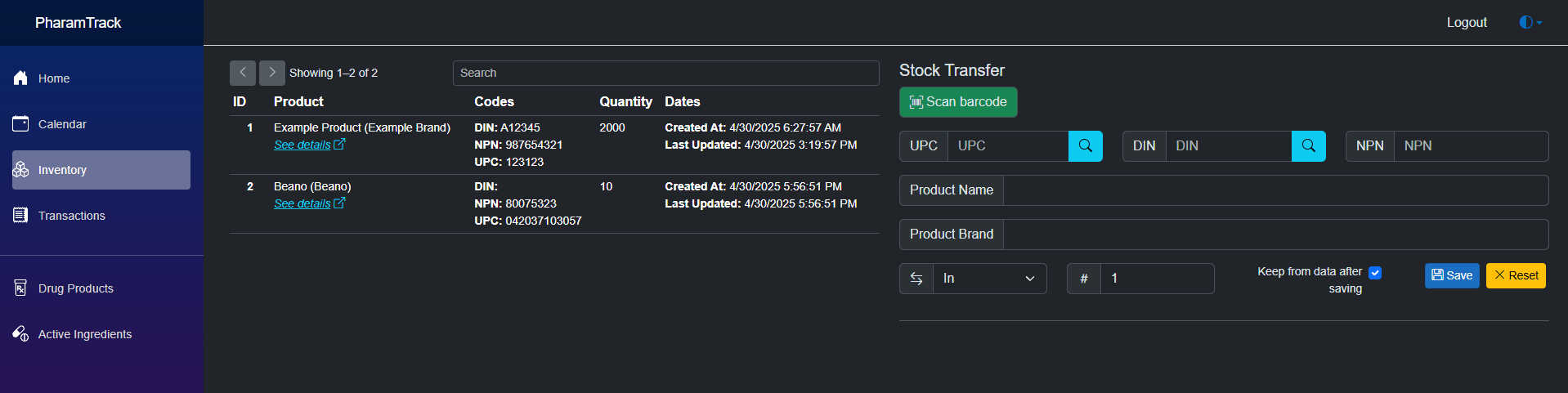
Task: Click the DIN search magnifier icon
Action: pyautogui.click(x=1308, y=145)
